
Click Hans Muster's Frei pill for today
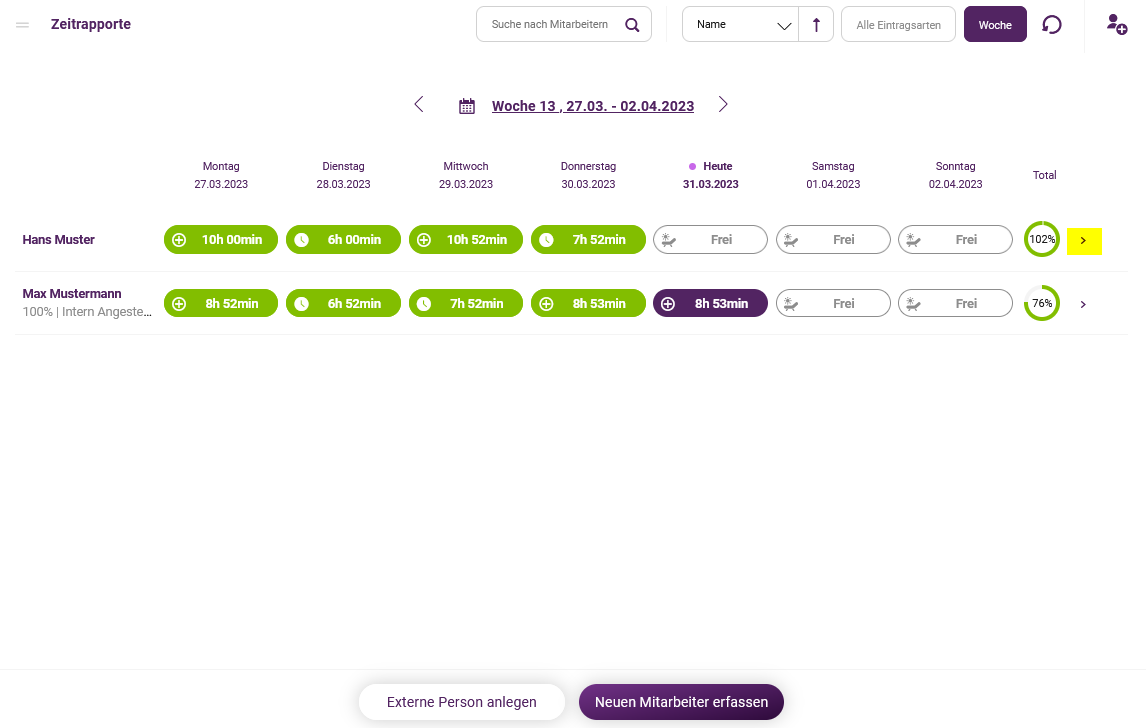(710, 240)
